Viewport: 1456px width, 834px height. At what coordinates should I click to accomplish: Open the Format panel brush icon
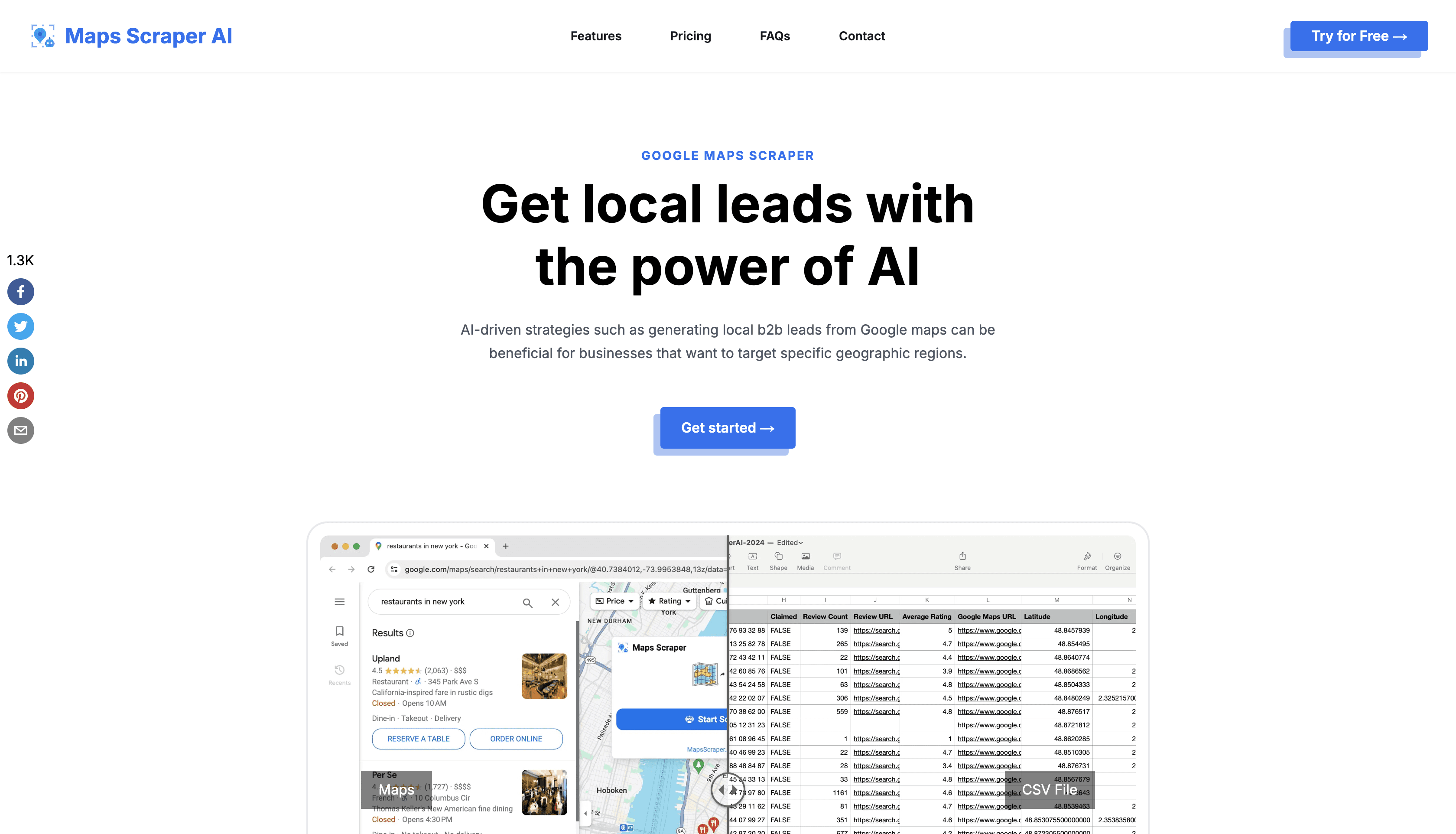[x=1087, y=561]
